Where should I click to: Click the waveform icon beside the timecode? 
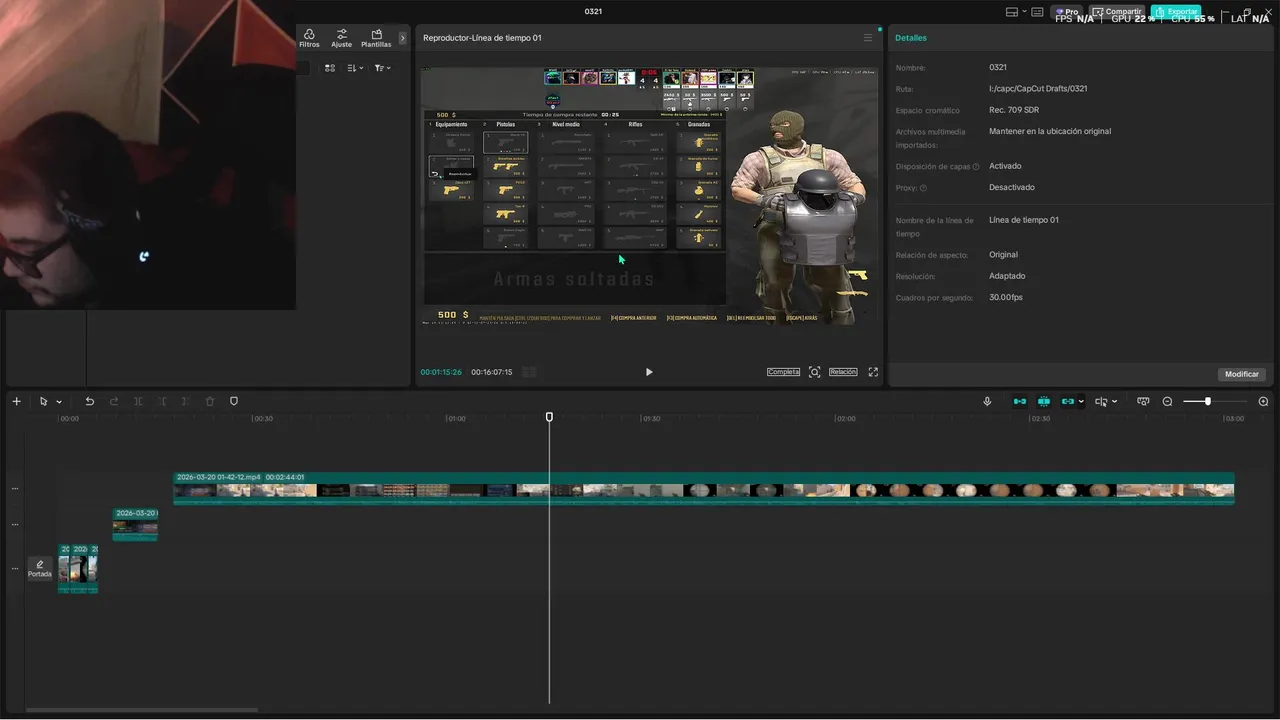(530, 372)
